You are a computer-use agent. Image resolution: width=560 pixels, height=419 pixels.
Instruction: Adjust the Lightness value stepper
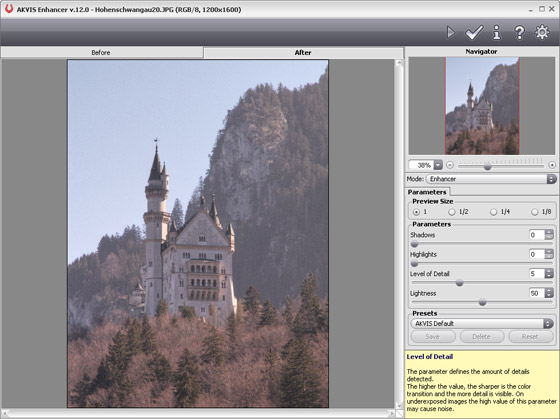pyautogui.click(x=549, y=293)
